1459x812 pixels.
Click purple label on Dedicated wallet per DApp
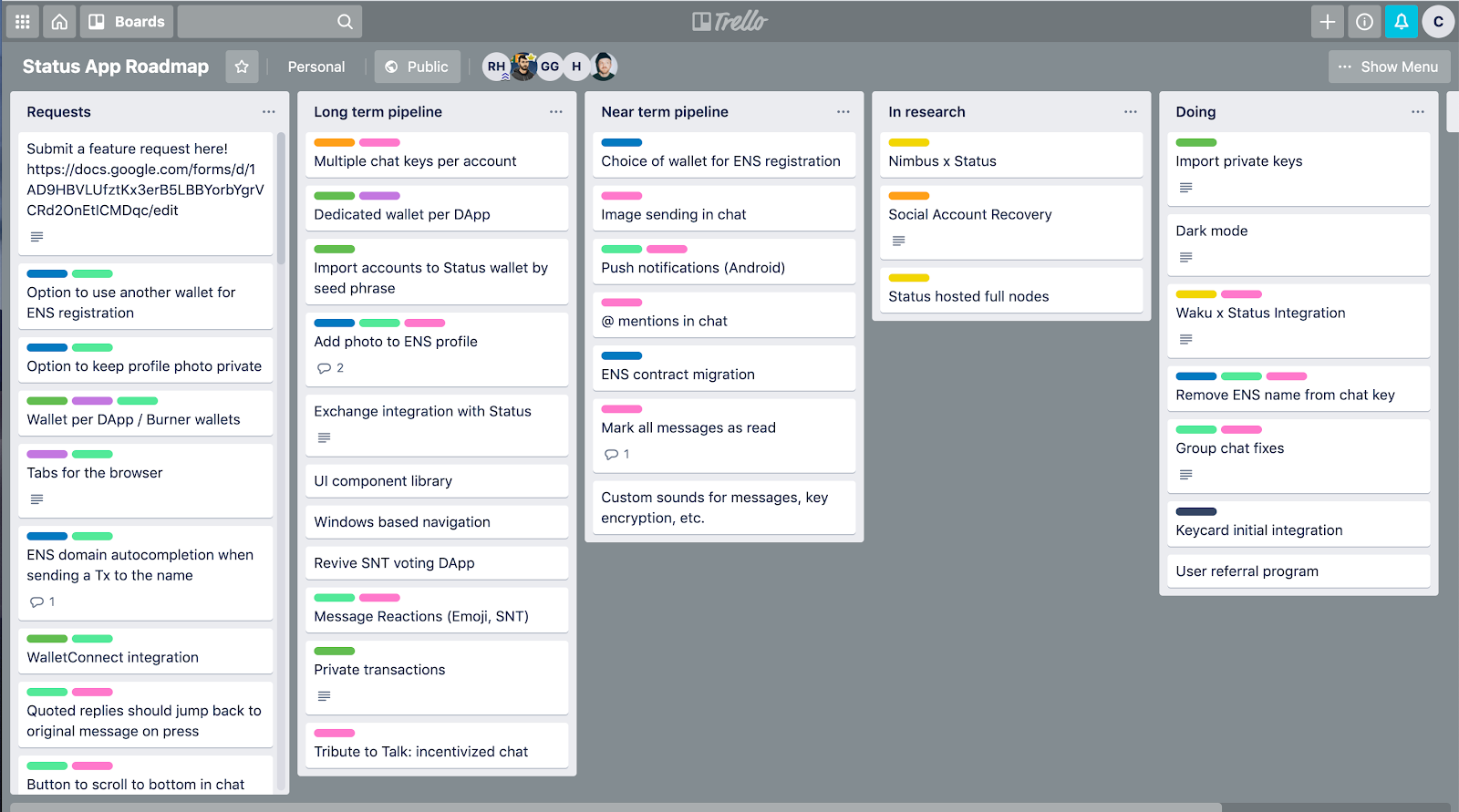(x=379, y=196)
